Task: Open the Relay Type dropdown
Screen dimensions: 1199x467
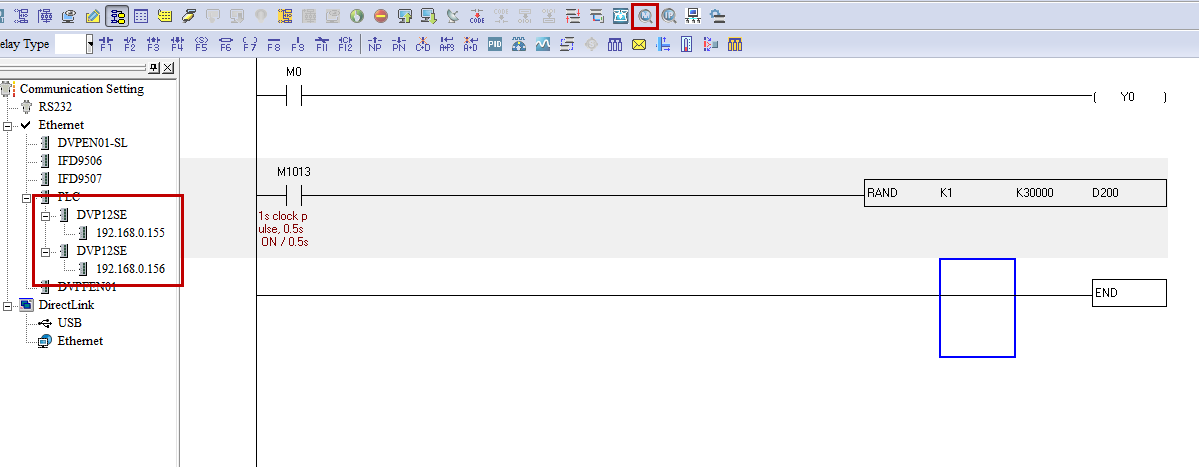Action: click(89, 44)
